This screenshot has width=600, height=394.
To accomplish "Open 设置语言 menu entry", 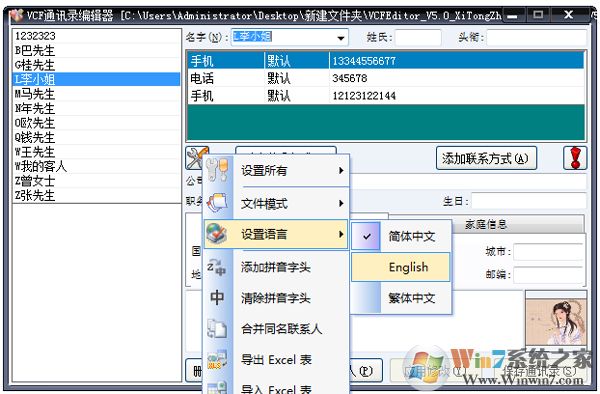I will tap(276, 234).
